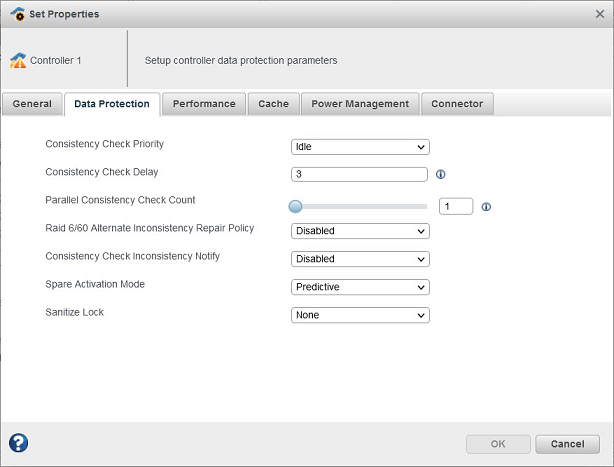Viewport: 614px width, 467px height.
Task: Click the help question mark icon
Action: click(18, 443)
